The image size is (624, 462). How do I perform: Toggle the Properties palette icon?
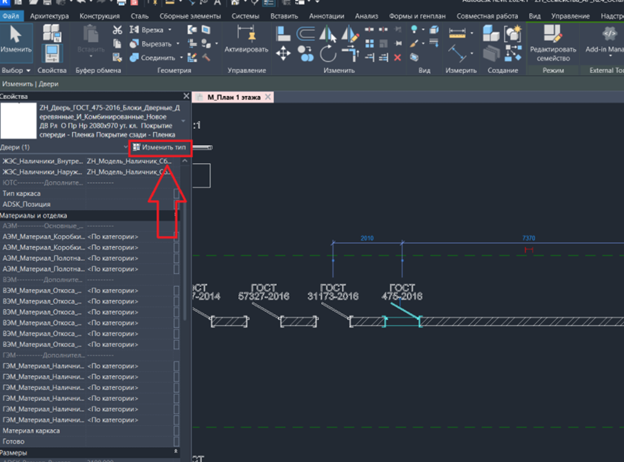(52, 54)
